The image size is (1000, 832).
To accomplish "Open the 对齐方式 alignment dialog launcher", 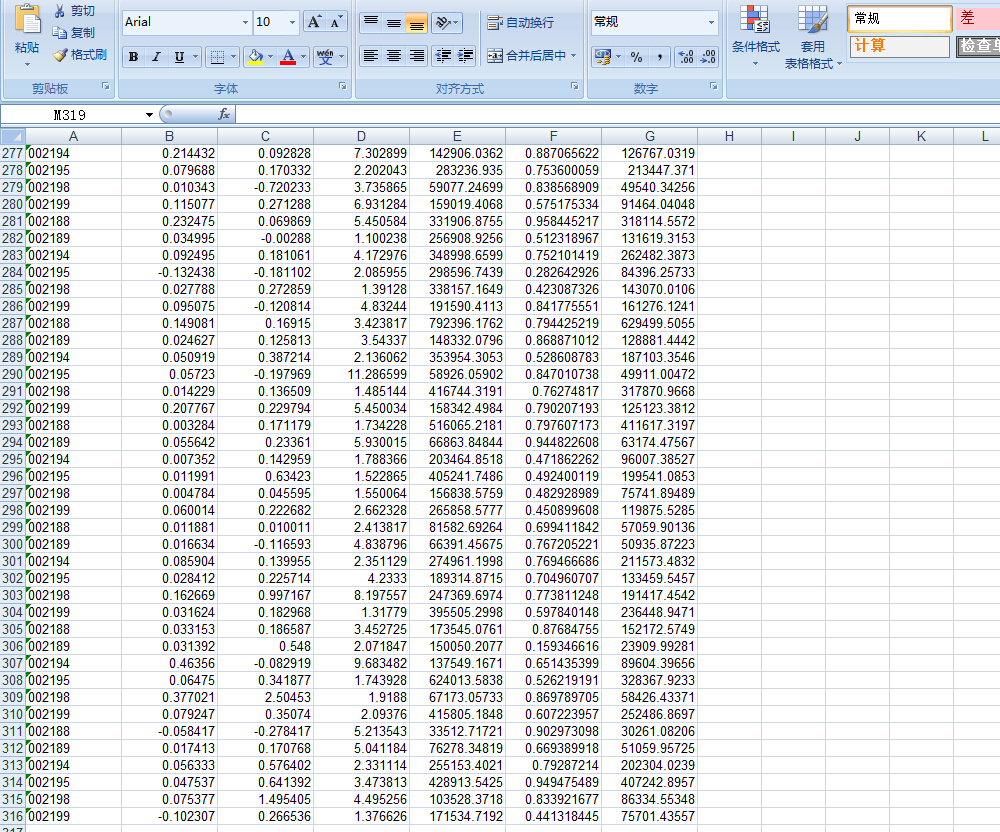I will click(x=575, y=86).
